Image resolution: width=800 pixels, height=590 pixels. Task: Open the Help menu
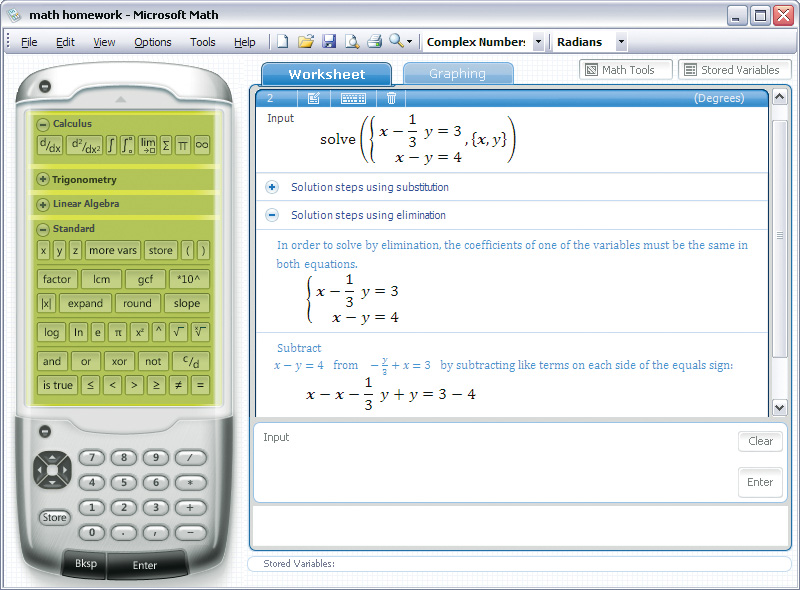click(244, 42)
